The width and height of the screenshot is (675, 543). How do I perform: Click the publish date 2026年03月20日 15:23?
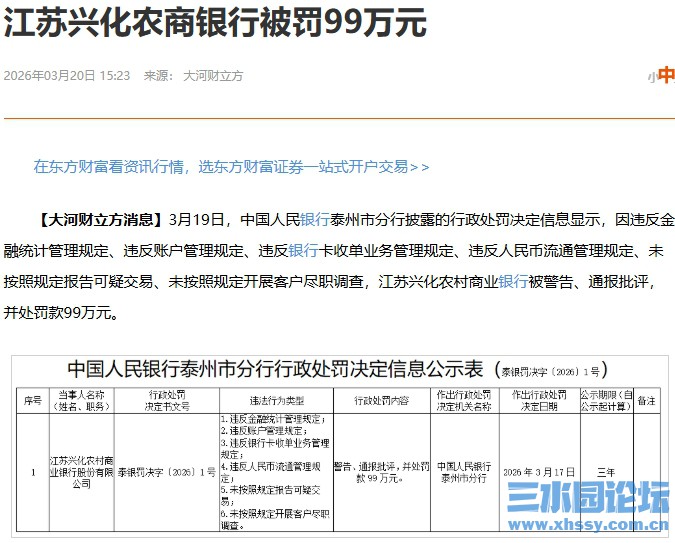tap(67, 76)
